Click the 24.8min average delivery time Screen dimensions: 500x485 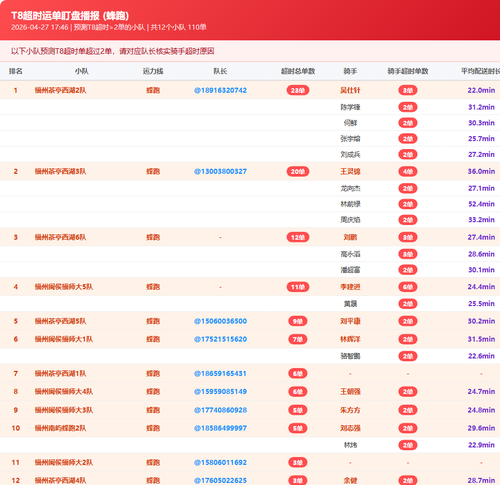481,410
